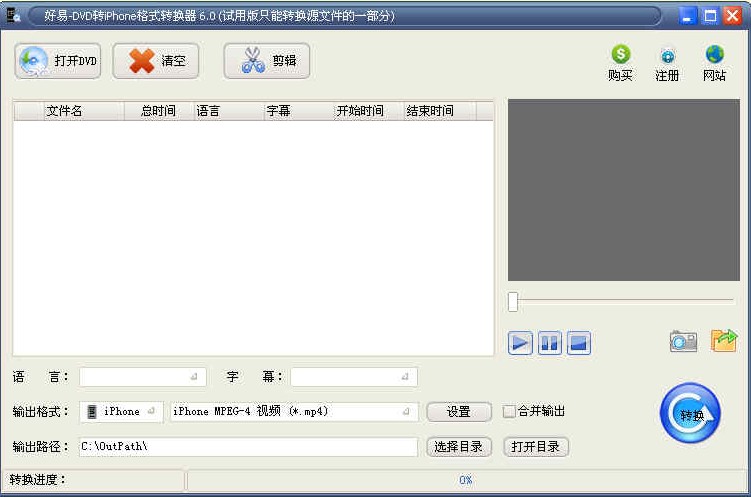Click the 语言 column header
Image resolution: width=751 pixels, height=497 pixels.
[x=229, y=111]
